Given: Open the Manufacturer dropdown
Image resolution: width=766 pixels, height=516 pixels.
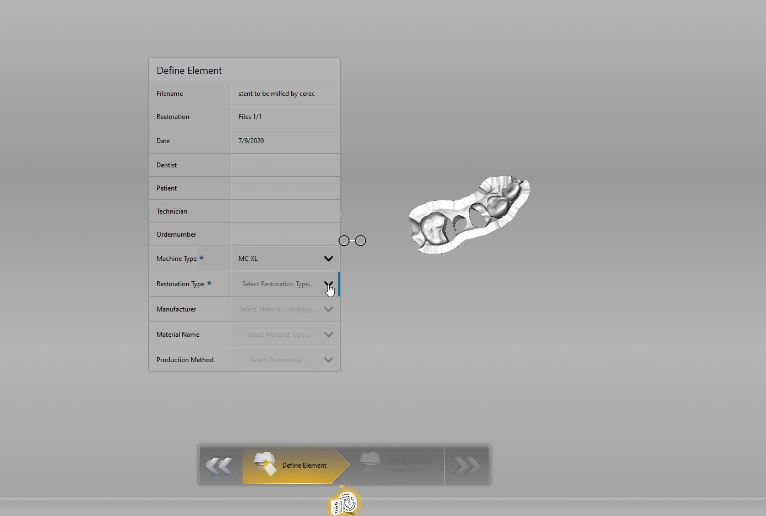Looking at the screenshot, I should click(328, 309).
